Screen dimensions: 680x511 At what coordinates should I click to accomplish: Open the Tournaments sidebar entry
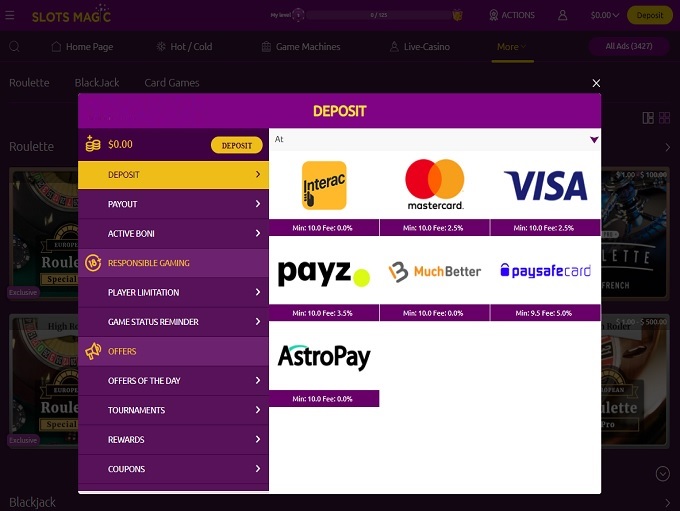point(173,410)
